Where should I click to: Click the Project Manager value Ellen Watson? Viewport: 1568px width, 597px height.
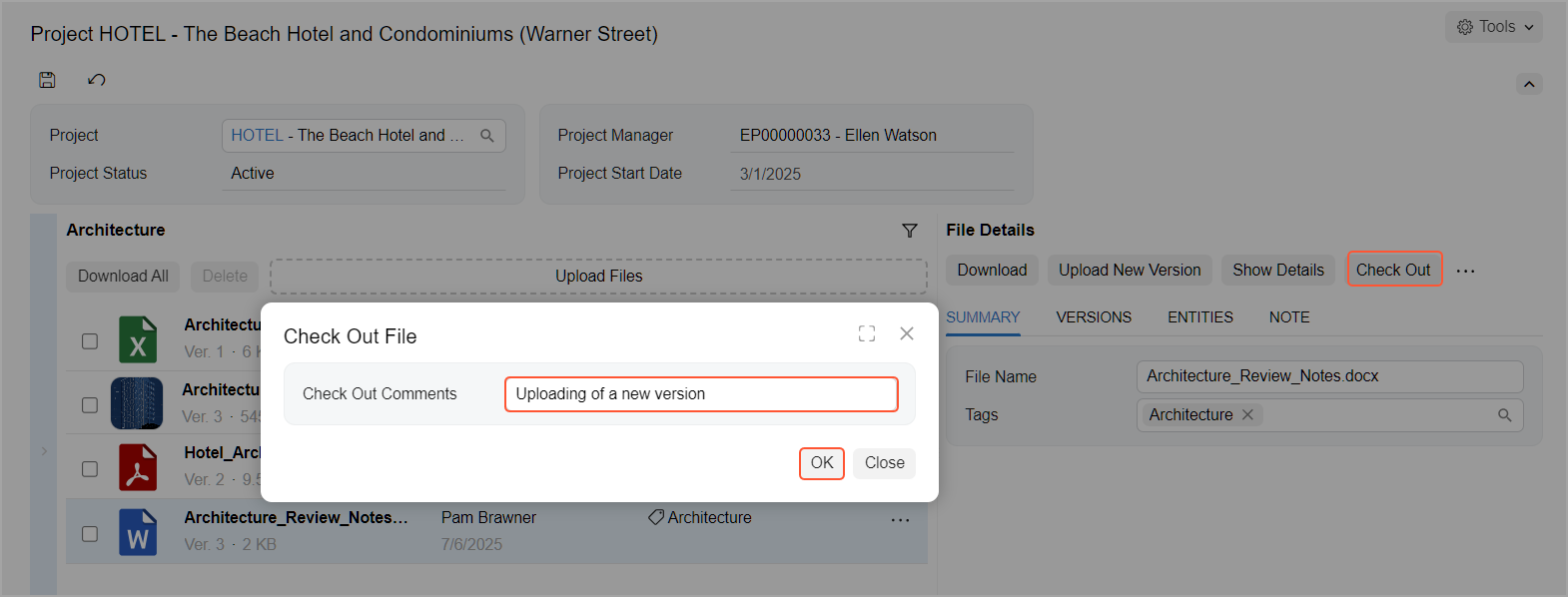tap(838, 136)
